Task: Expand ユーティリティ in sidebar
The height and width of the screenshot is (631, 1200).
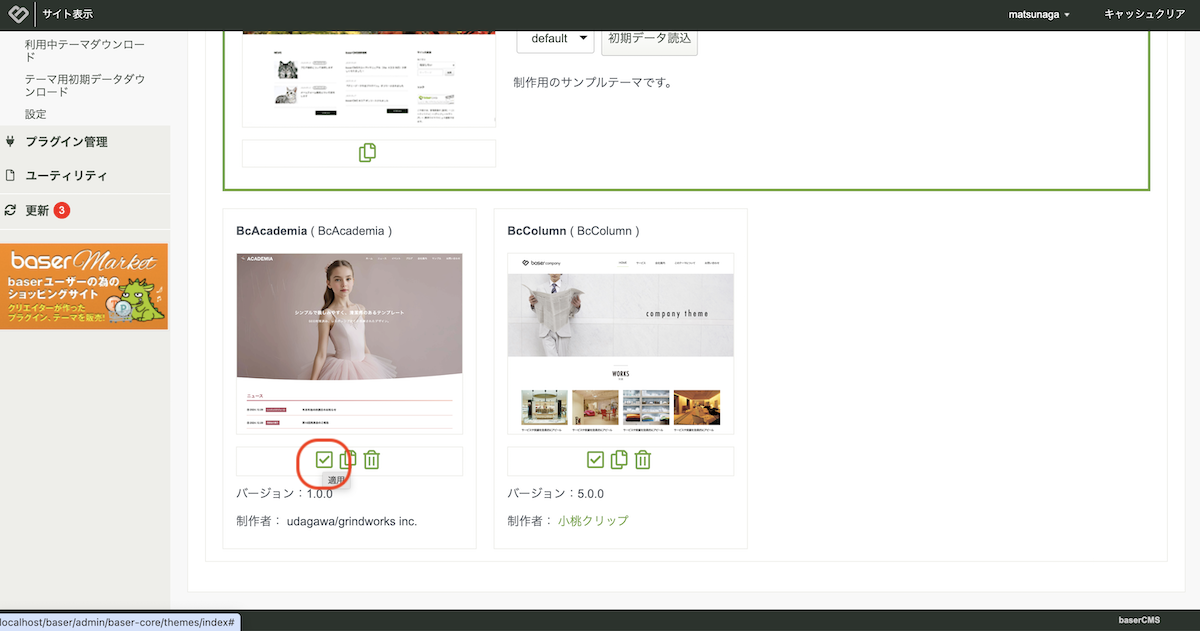Action: (x=66, y=176)
